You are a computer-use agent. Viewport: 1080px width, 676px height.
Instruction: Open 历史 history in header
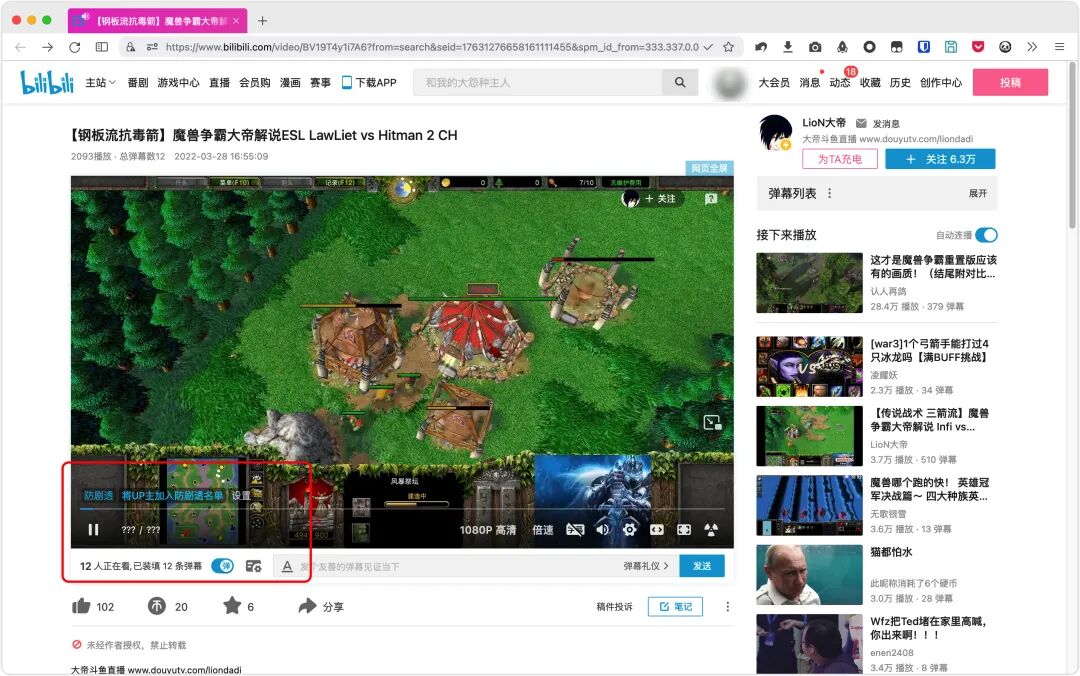pyautogui.click(x=900, y=83)
